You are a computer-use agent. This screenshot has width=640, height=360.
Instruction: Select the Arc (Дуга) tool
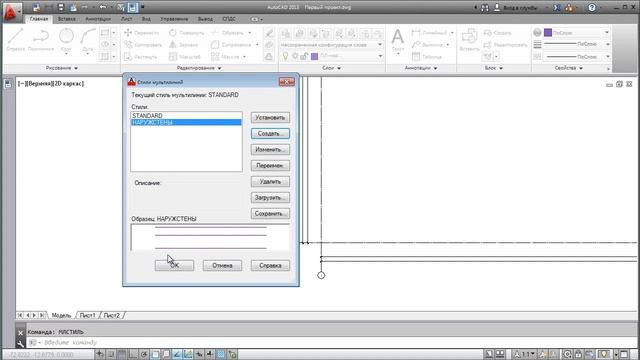pyautogui.click(x=88, y=41)
